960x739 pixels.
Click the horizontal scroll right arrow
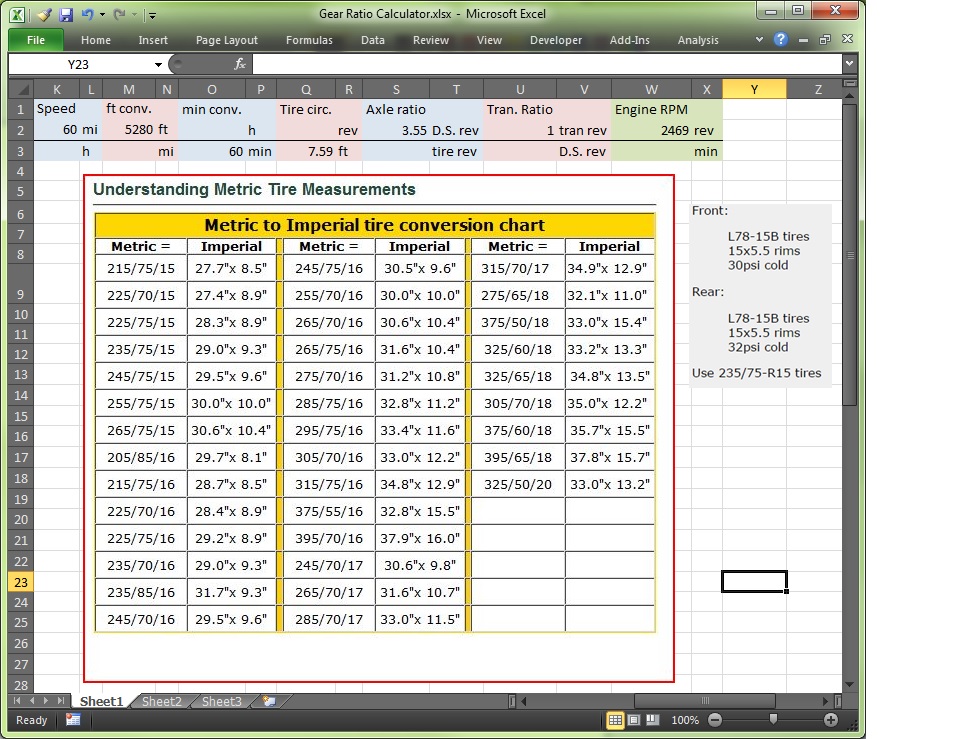tap(825, 701)
